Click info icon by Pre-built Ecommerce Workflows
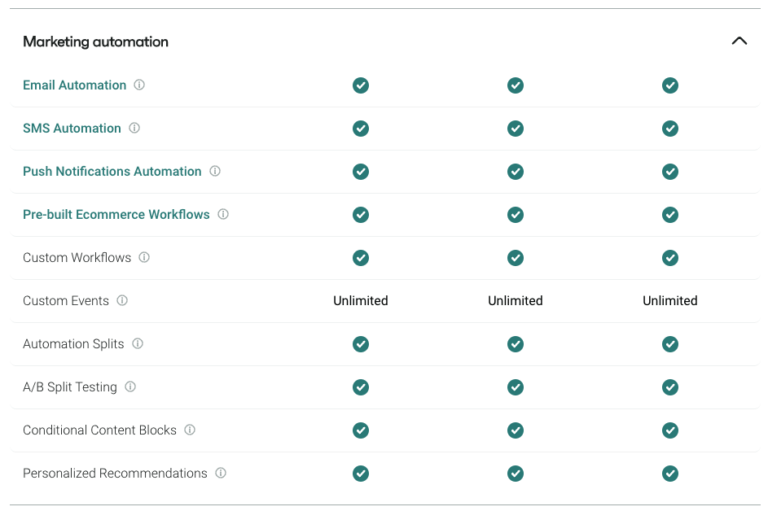768x511 pixels. tap(223, 214)
